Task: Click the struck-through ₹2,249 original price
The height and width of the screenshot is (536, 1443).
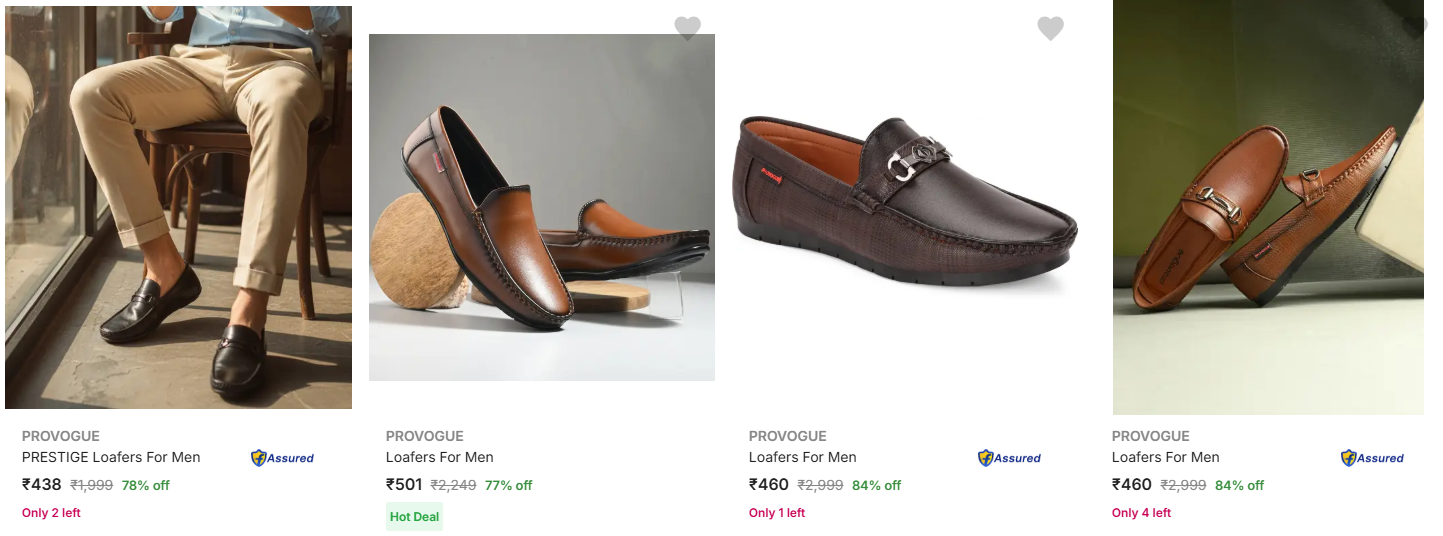Action: pos(453,486)
